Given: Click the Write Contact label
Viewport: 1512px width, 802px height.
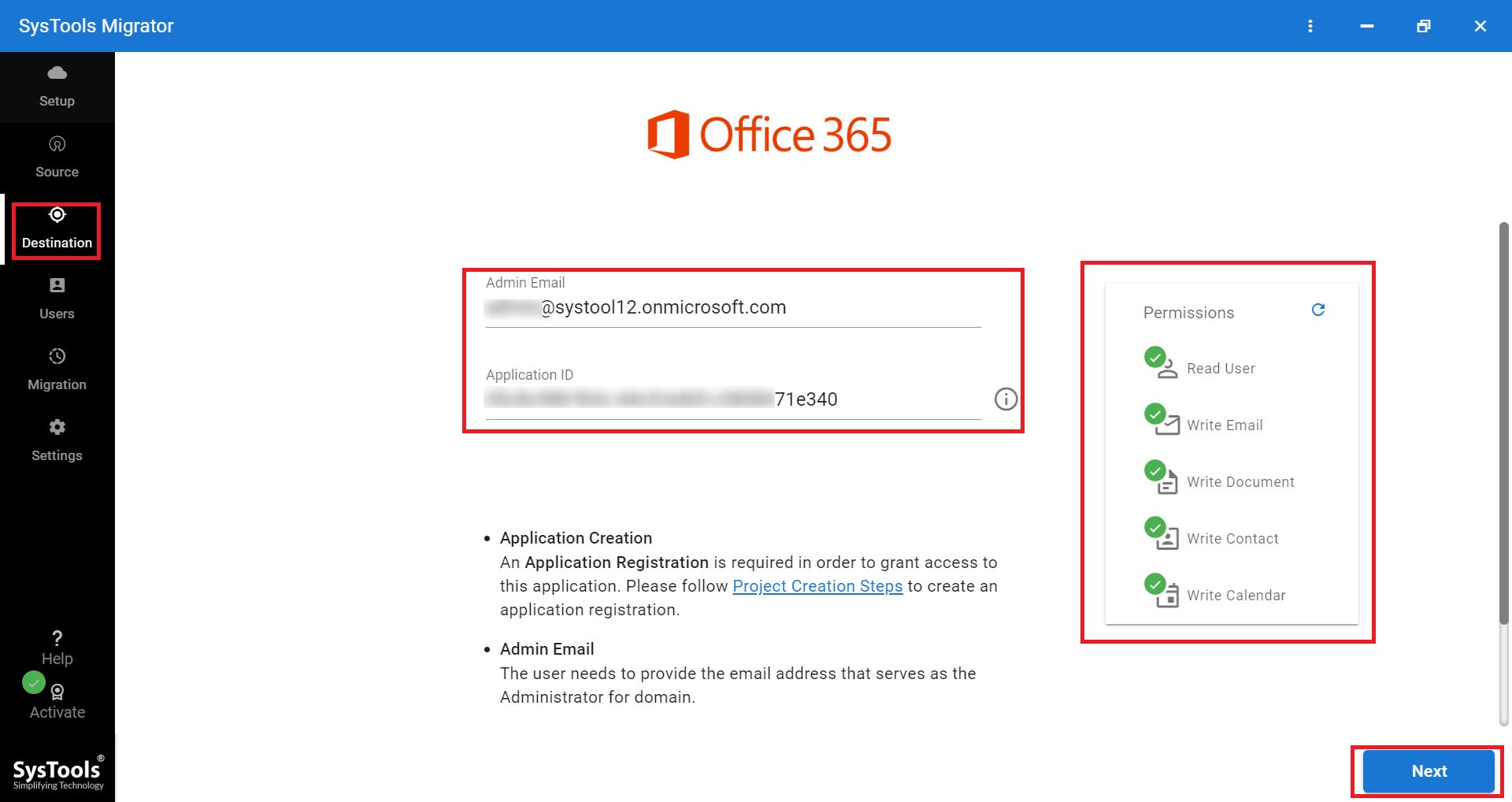Looking at the screenshot, I should (x=1232, y=539).
